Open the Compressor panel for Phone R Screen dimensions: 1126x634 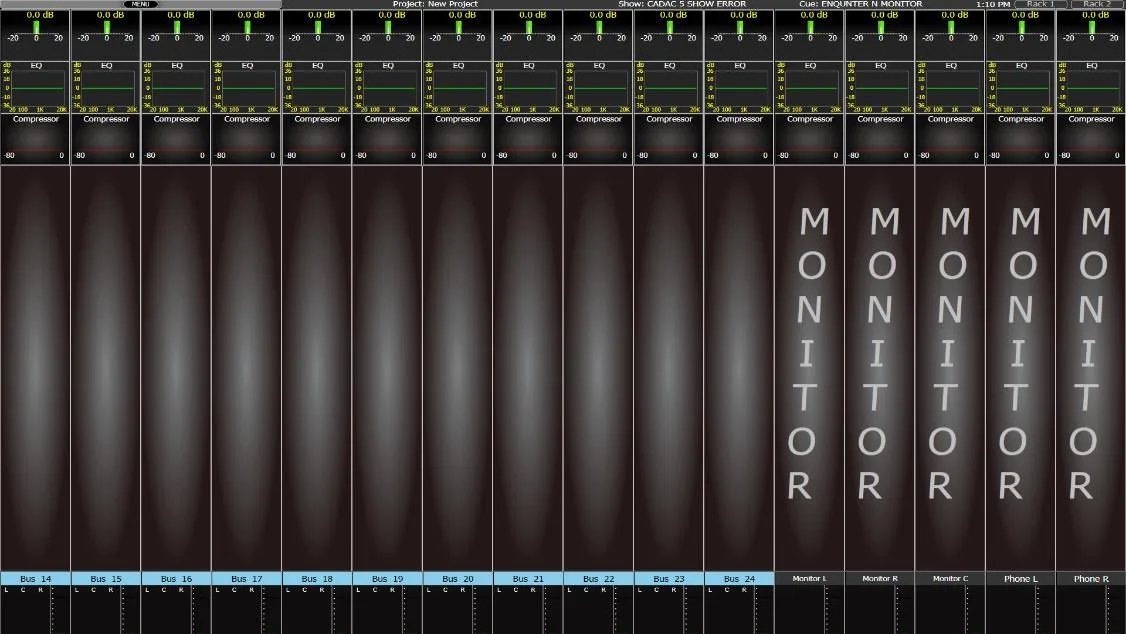coord(1091,139)
